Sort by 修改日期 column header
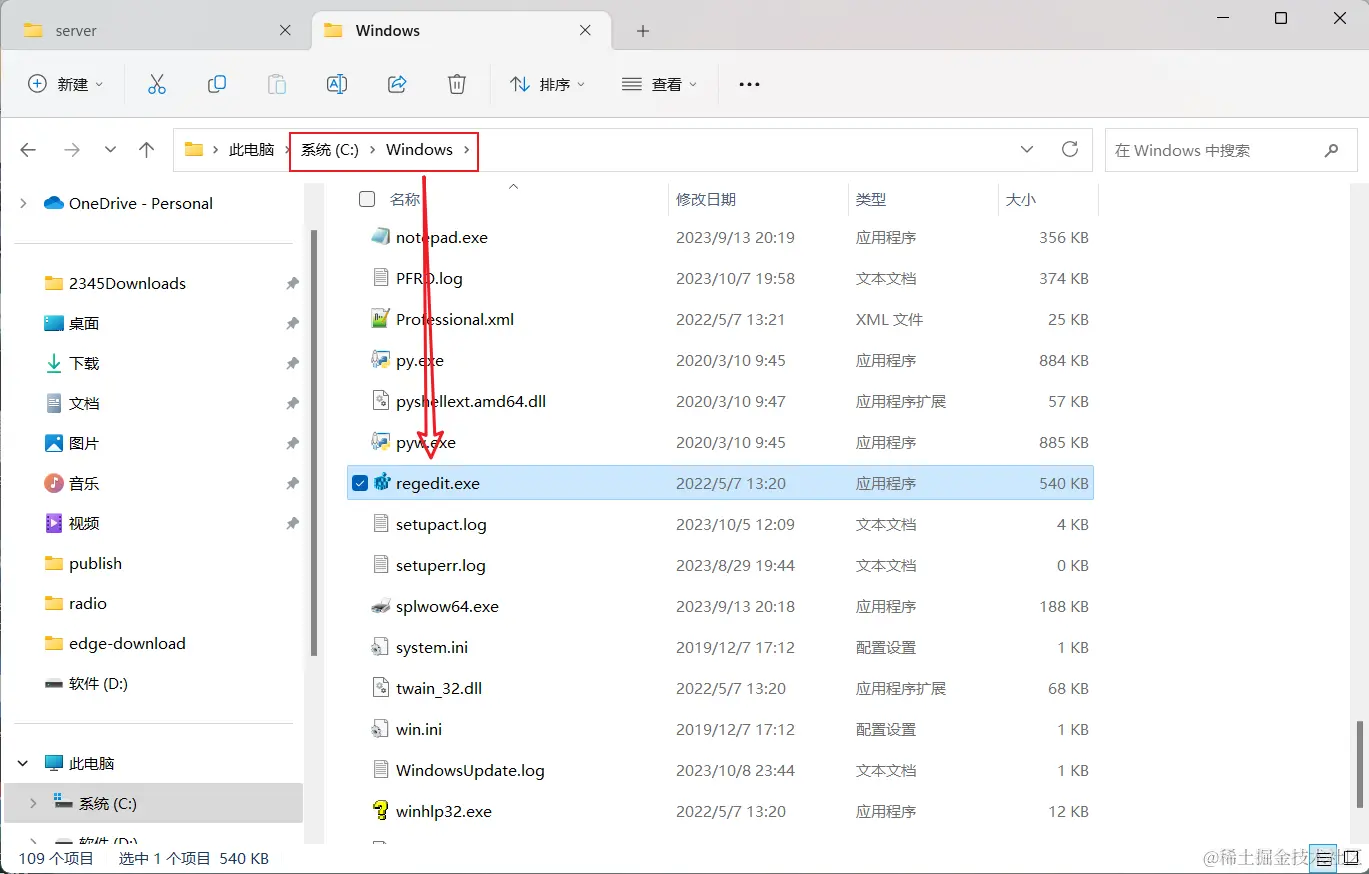 (x=706, y=199)
